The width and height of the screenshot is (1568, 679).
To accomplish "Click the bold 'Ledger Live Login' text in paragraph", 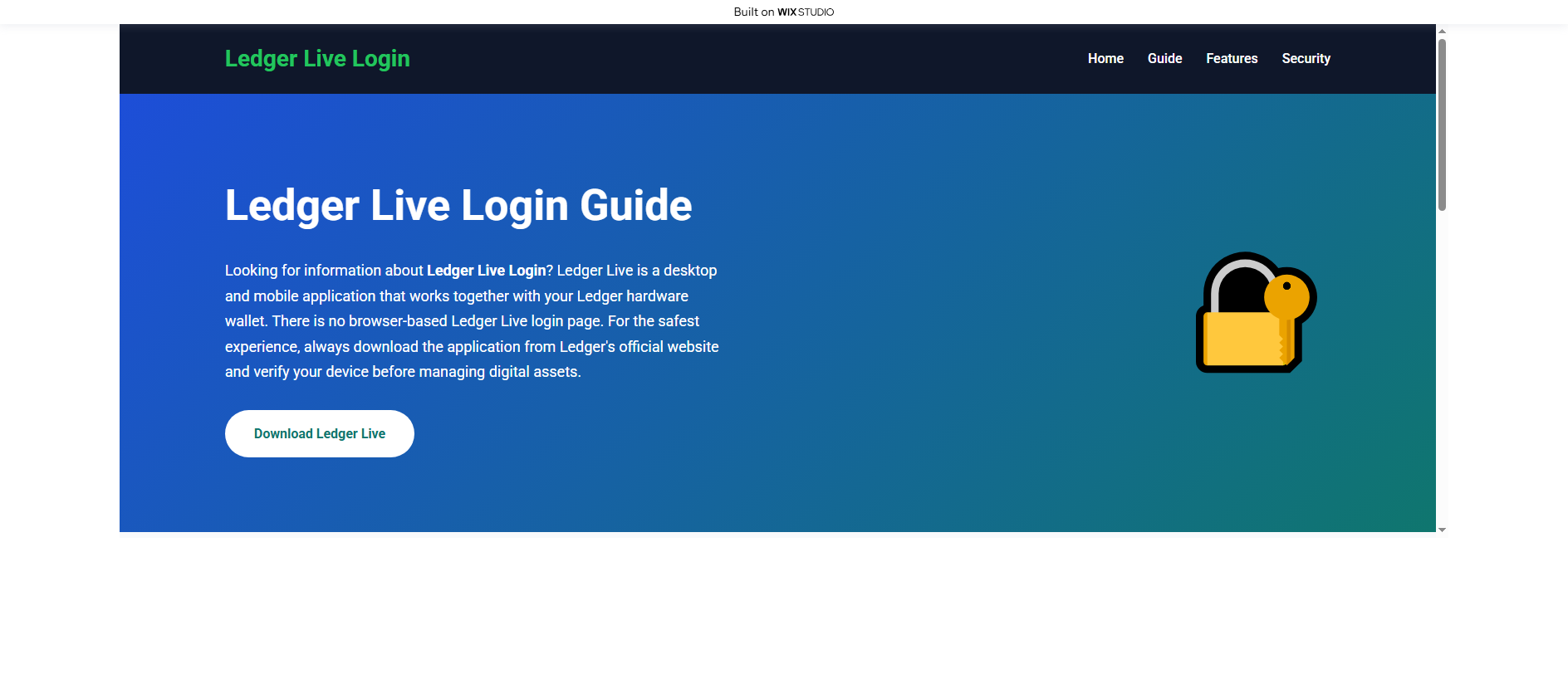I will [486, 271].
